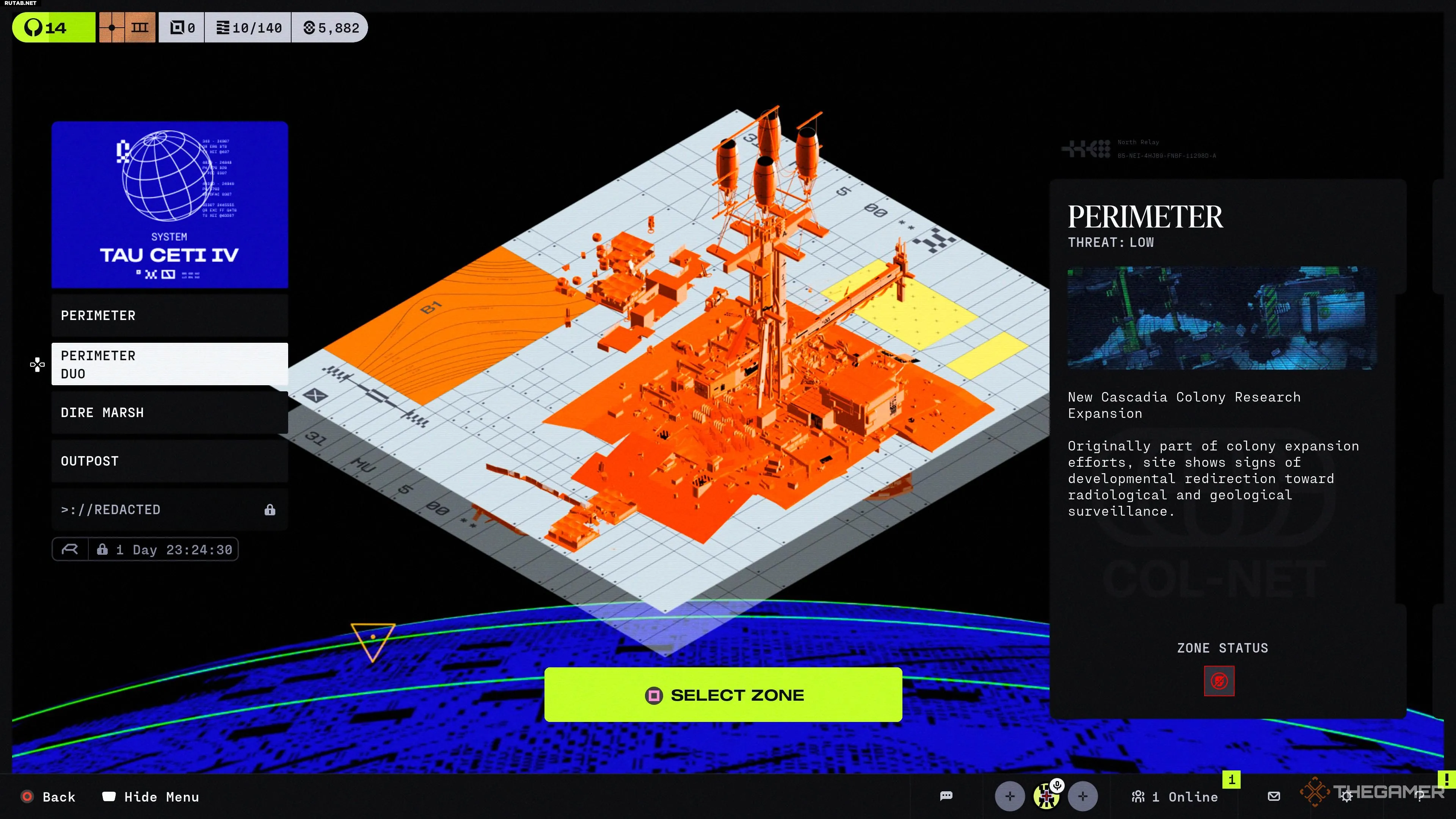Screen dimensions: 1456x819
Task: Open the mail envelope icon
Action: coord(1274,796)
